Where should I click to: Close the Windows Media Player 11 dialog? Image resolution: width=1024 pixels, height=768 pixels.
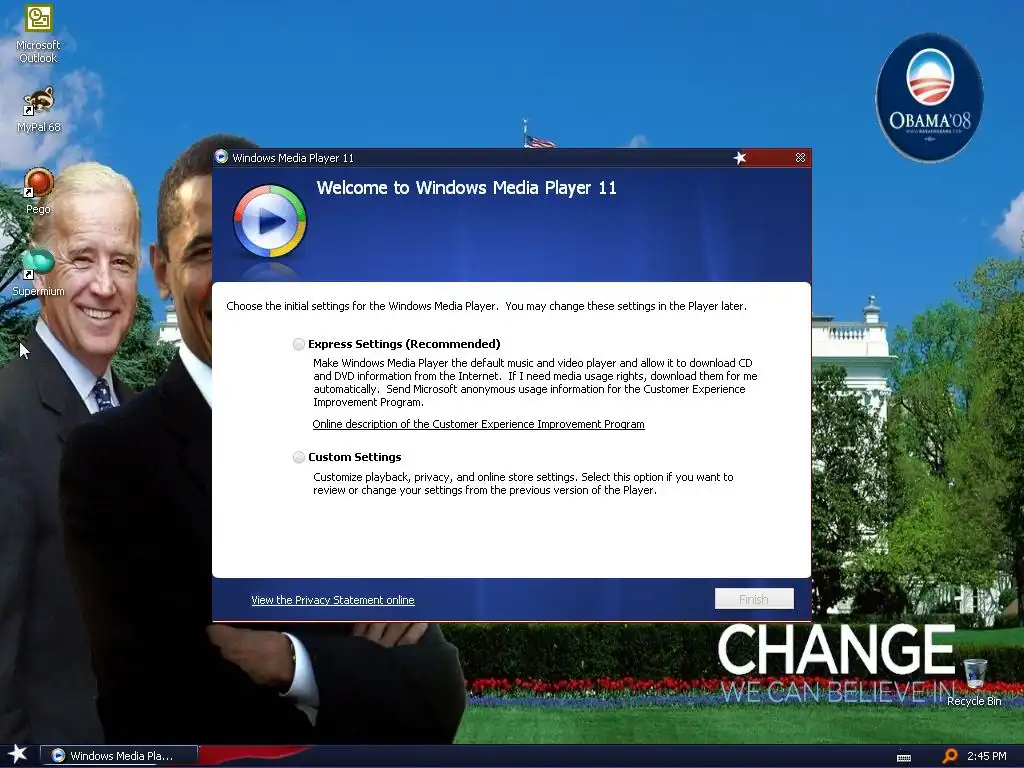coord(800,157)
